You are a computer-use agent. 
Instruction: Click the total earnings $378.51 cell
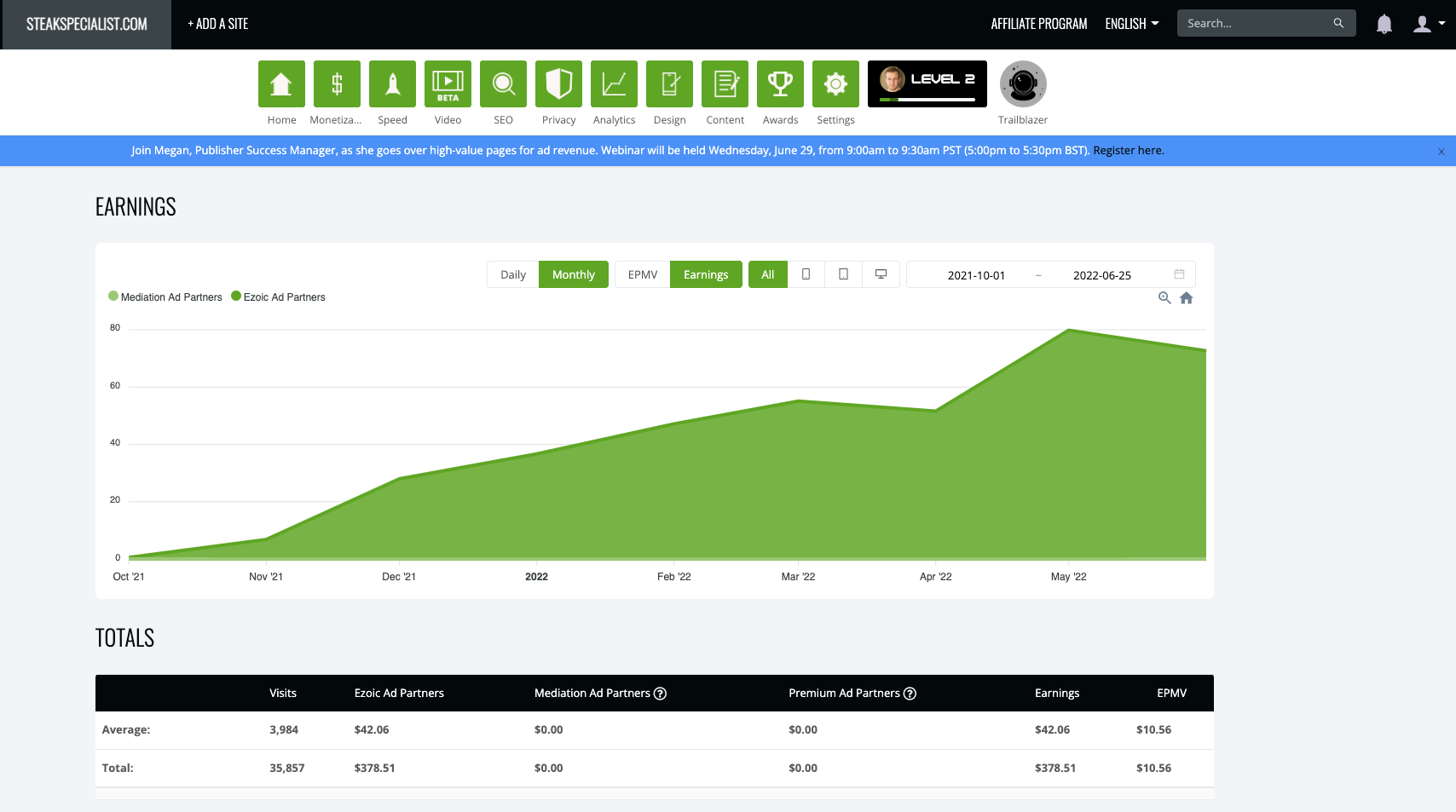(x=1055, y=768)
